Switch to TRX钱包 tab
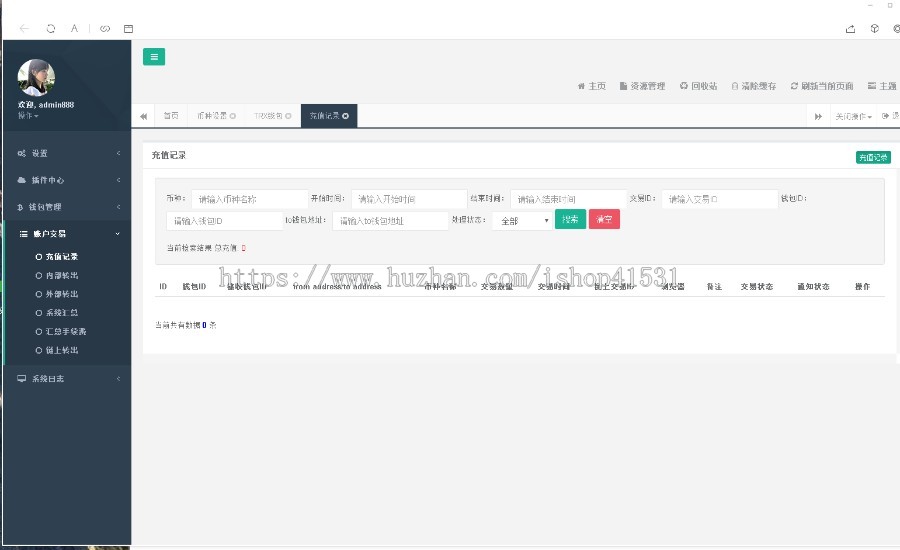This screenshot has width=900, height=550. pyautogui.click(x=268, y=116)
